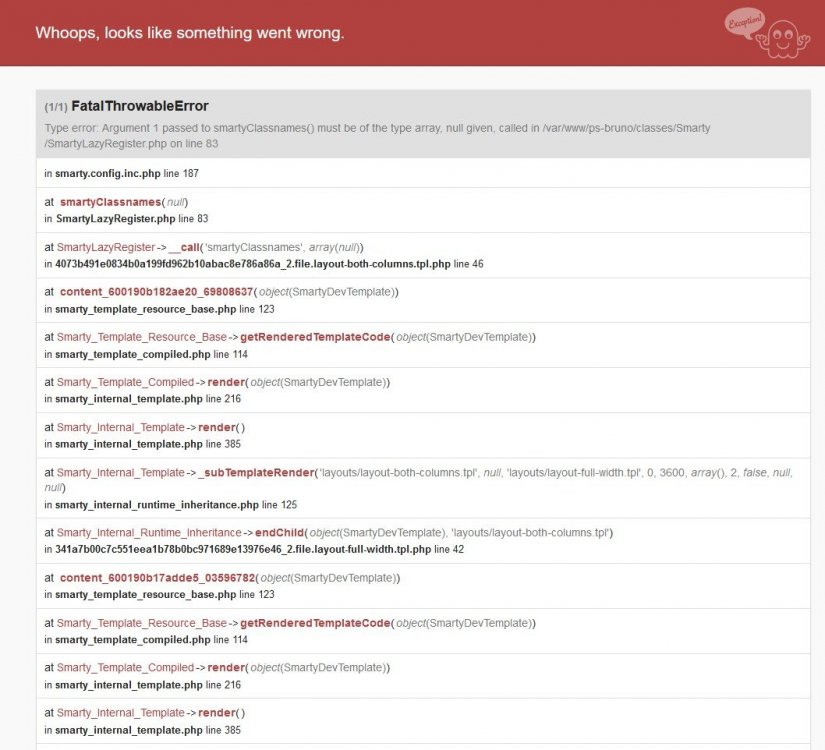Click the FatalThrowableError heading
This screenshot has width=825, height=750.
click(x=140, y=106)
